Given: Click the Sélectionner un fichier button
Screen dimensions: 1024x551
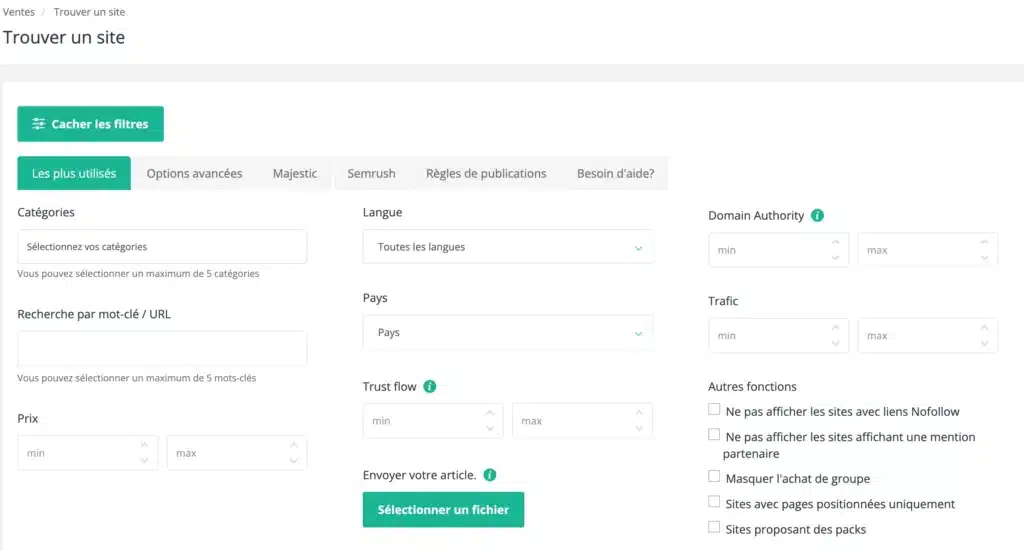Looking at the screenshot, I should [x=443, y=510].
